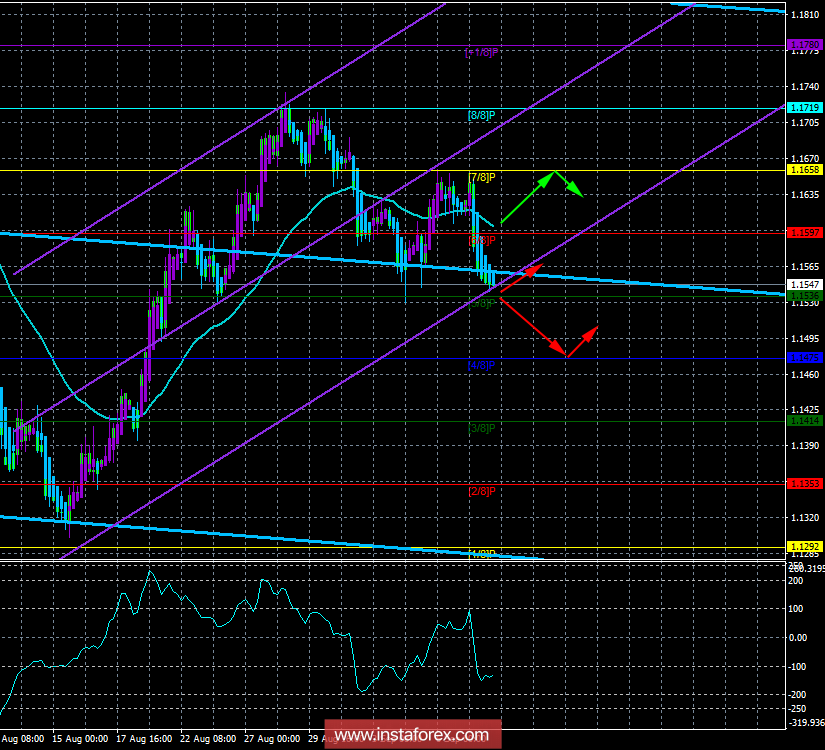Select the [2/8]P Murray level label

(481, 491)
